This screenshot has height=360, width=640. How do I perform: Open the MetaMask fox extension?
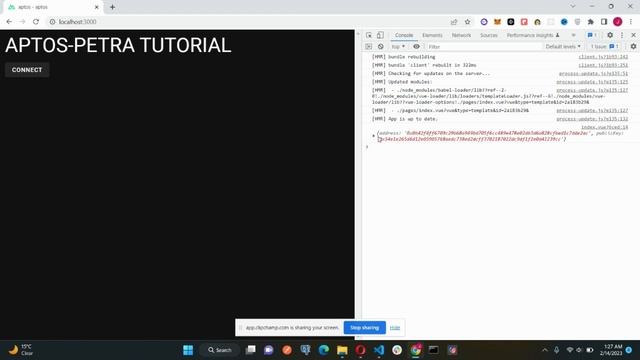(497, 22)
